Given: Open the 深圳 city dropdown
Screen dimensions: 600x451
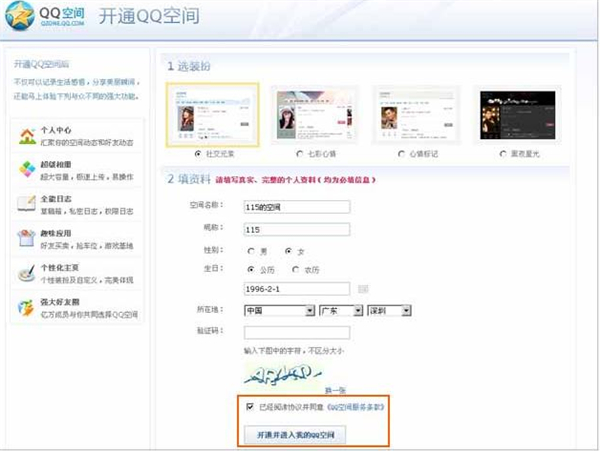Looking at the screenshot, I should coord(389,311).
